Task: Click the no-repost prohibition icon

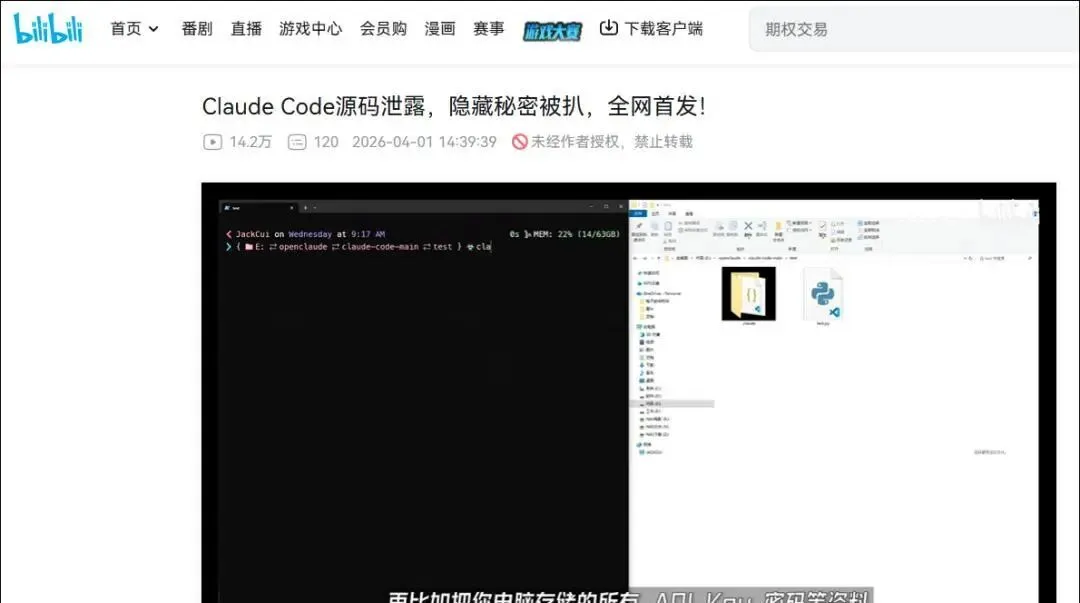Action: click(519, 142)
